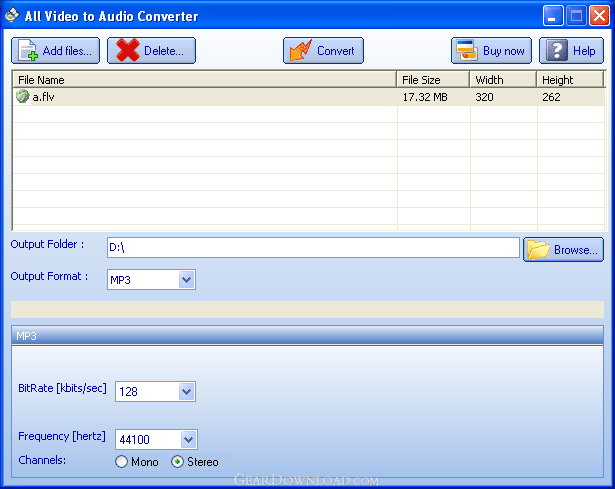The image size is (615, 489).
Task: Click the app icon in title bar
Action: 12,15
